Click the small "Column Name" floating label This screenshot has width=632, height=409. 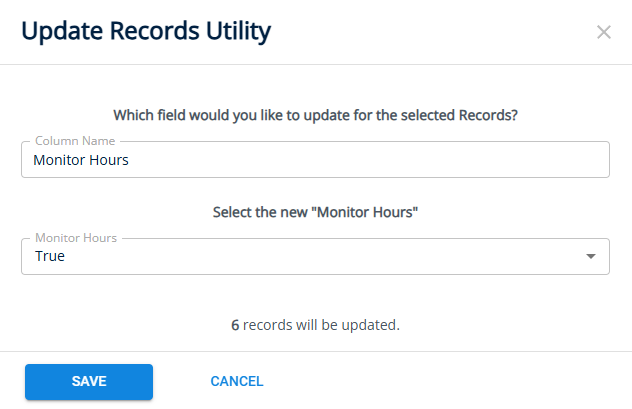click(x=75, y=141)
